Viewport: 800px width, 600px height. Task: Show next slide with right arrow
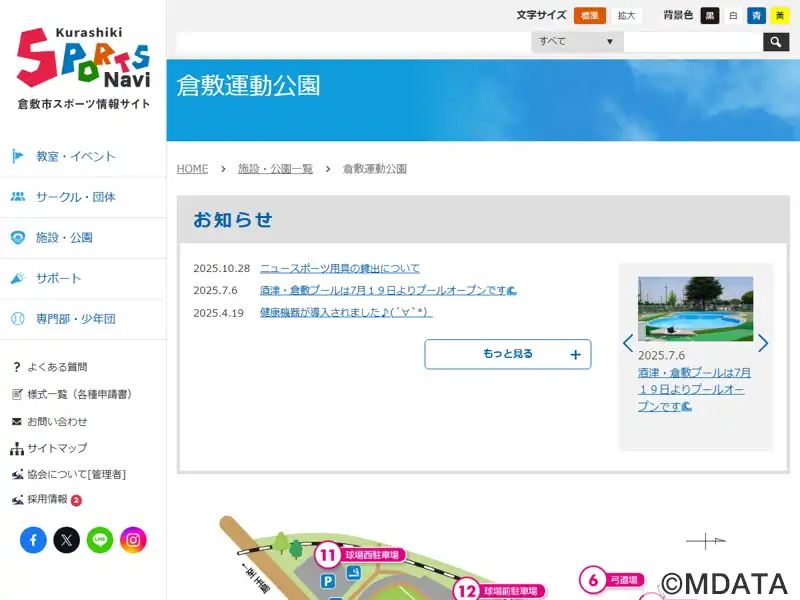pyautogui.click(x=763, y=343)
